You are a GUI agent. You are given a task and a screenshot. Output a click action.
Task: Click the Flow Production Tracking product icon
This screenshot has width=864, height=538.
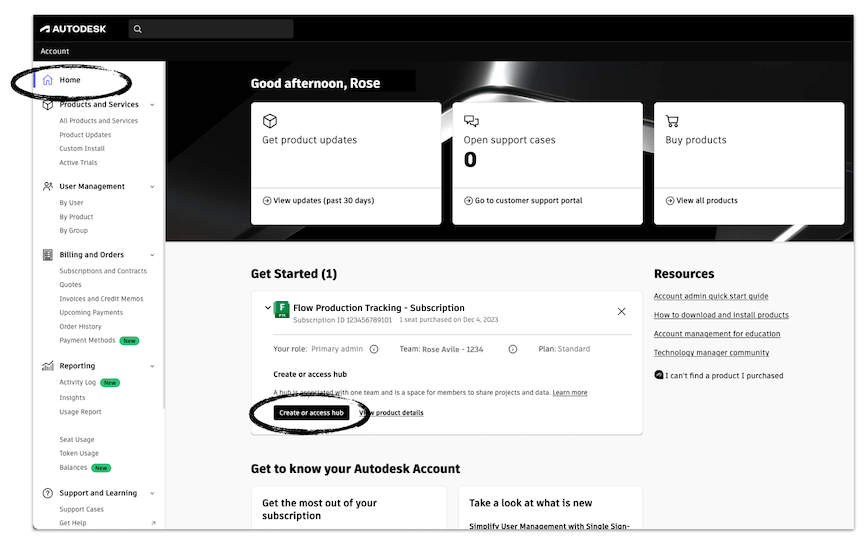click(x=282, y=309)
